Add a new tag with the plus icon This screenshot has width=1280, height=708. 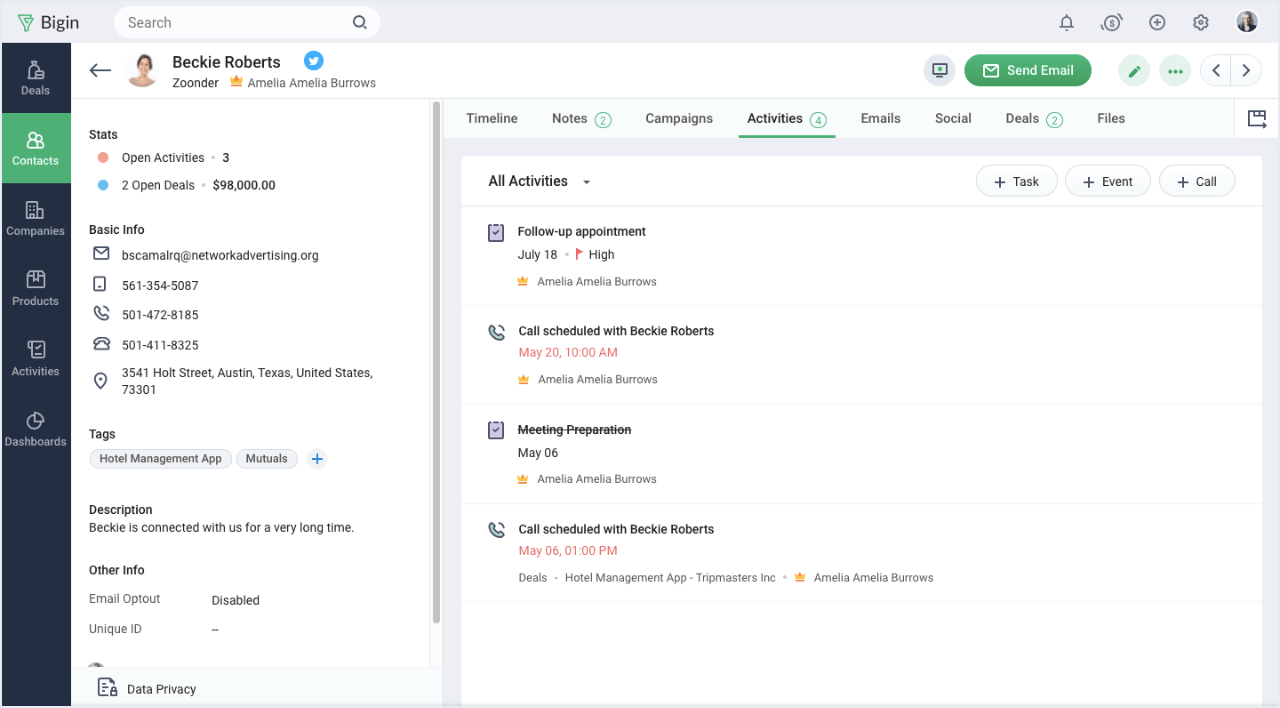[317, 458]
